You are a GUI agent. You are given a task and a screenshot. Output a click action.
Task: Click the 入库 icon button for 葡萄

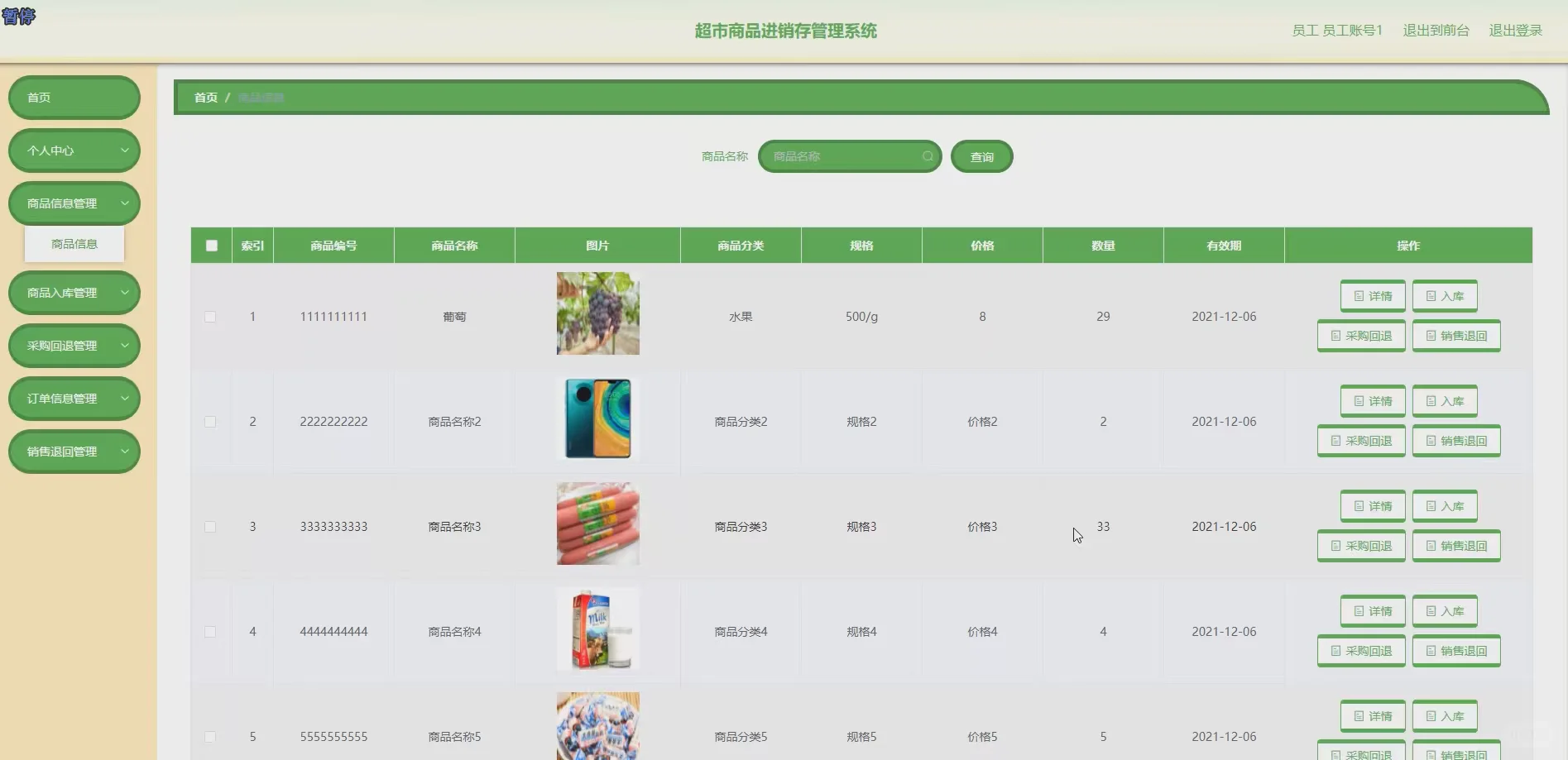(x=1444, y=295)
